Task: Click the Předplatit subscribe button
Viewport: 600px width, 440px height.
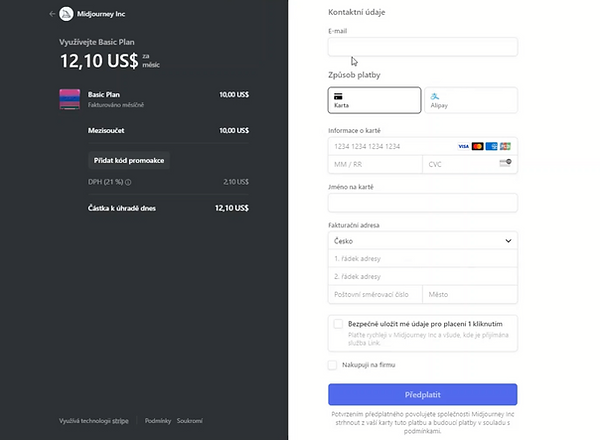Action: click(x=423, y=394)
